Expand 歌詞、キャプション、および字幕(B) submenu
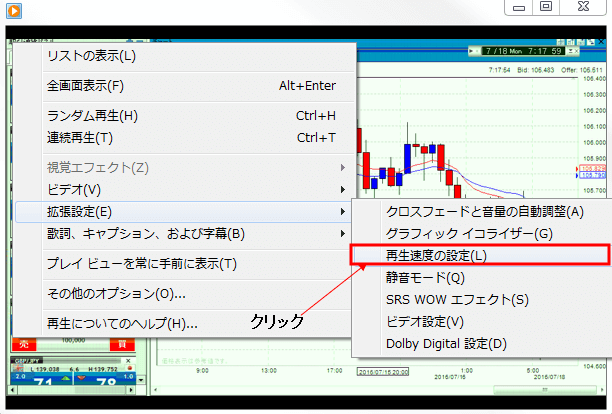Viewport: 612px width, 414px height. 146,234
